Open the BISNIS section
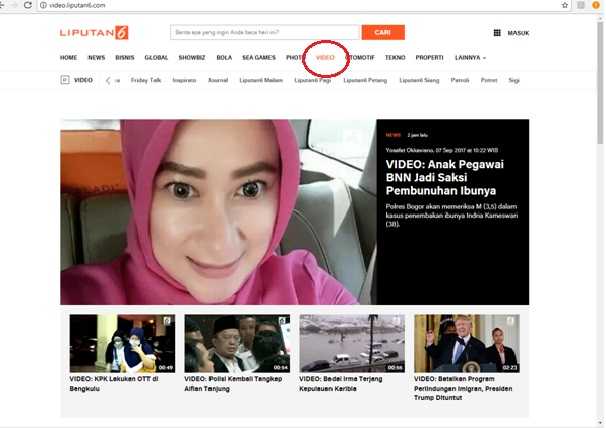 [125, 58]
